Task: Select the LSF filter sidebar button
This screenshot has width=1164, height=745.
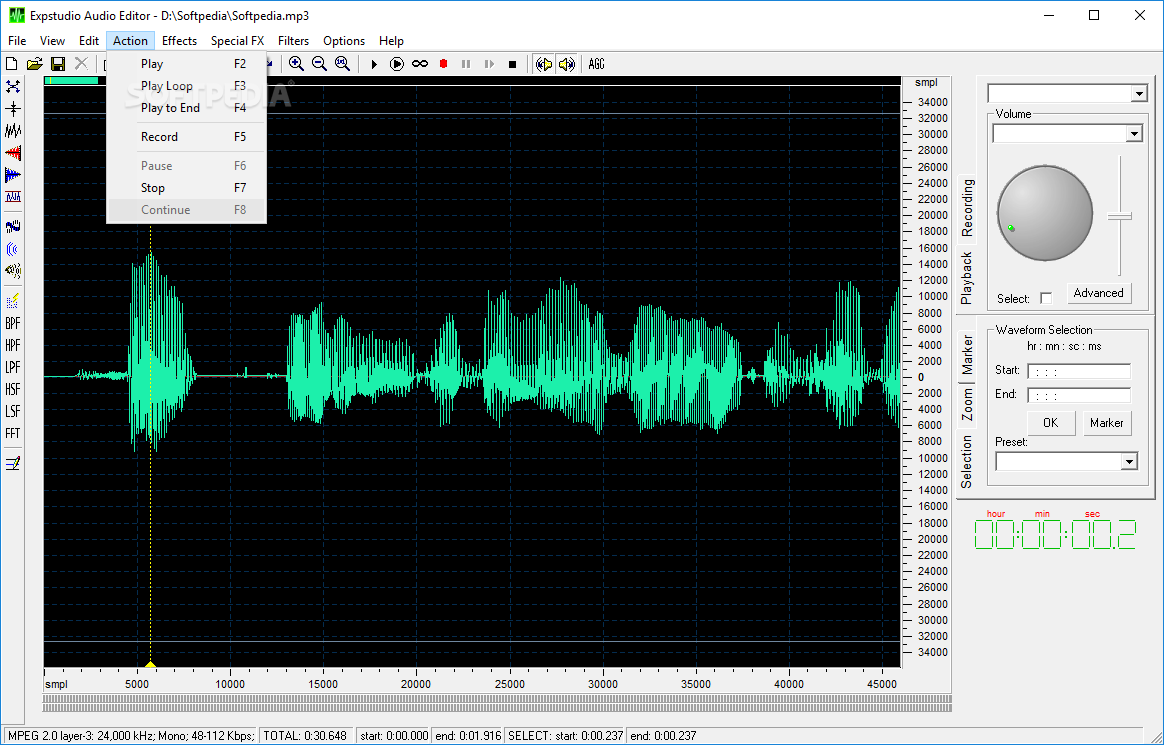Action: coord(13,411)
